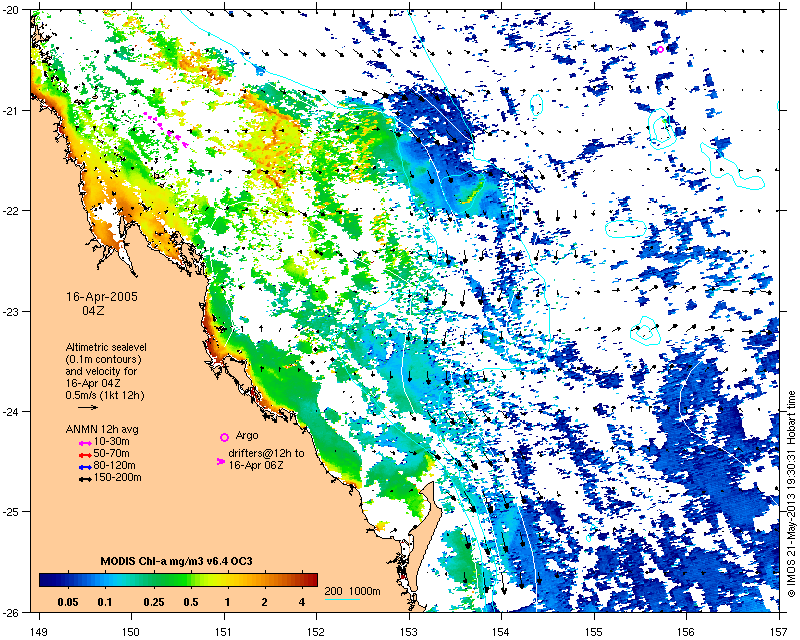Image resolution: width=800 pixels, height=640 pixels.
Task: Click the 50-70m depth label
Action: click(111, 453)
